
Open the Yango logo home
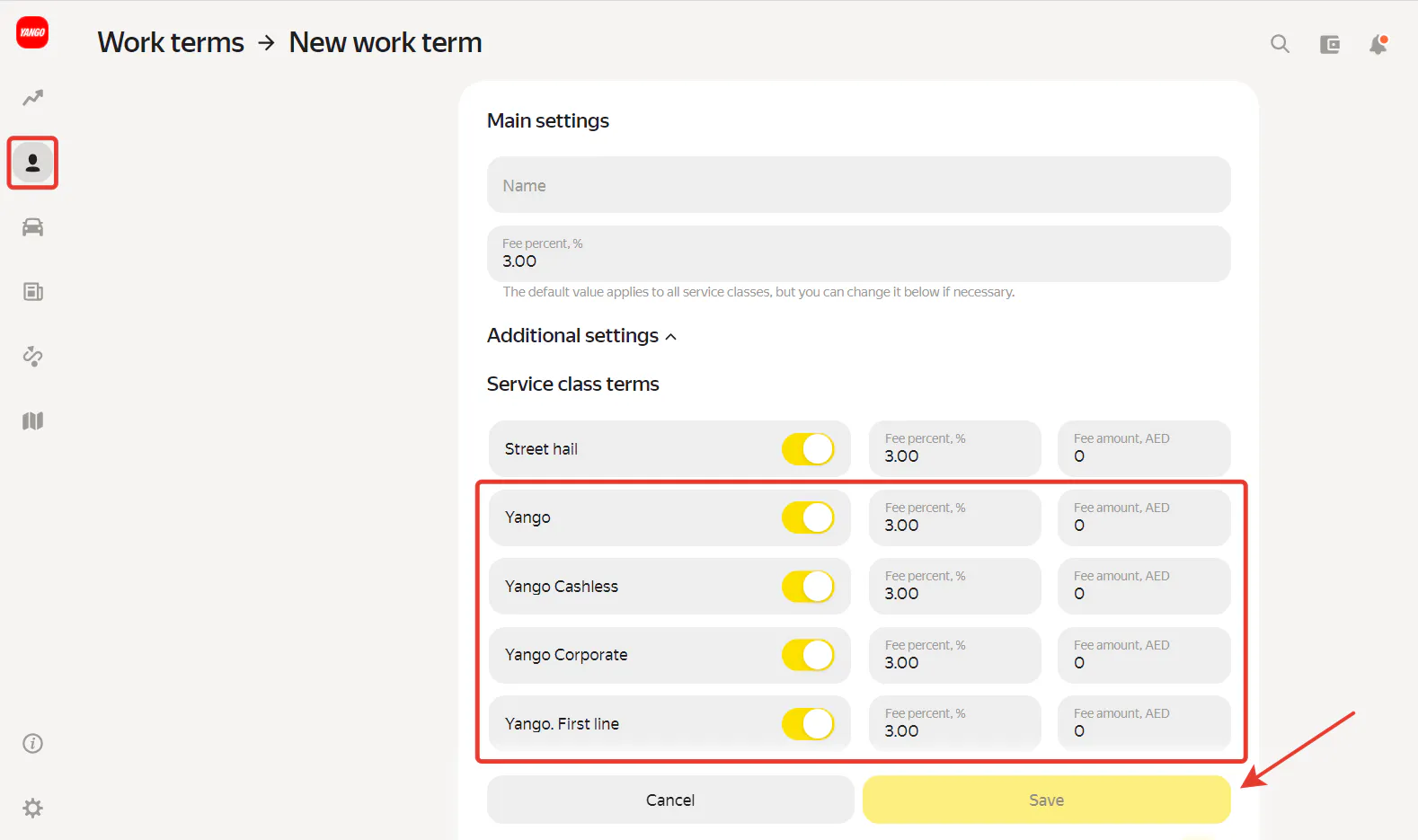[x=32, y=32]
